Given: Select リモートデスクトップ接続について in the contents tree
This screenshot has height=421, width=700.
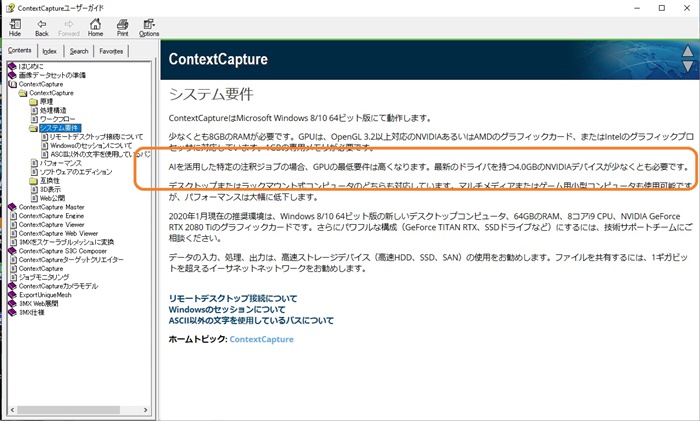Looking at the screenshot, I should click(96, 137).
